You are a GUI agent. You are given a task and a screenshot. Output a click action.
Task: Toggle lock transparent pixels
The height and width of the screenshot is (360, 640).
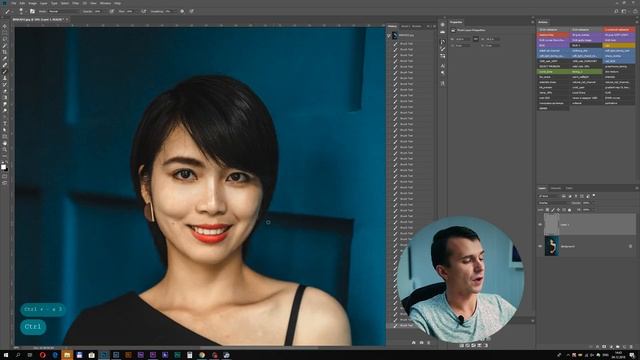(x=547, y=210)
